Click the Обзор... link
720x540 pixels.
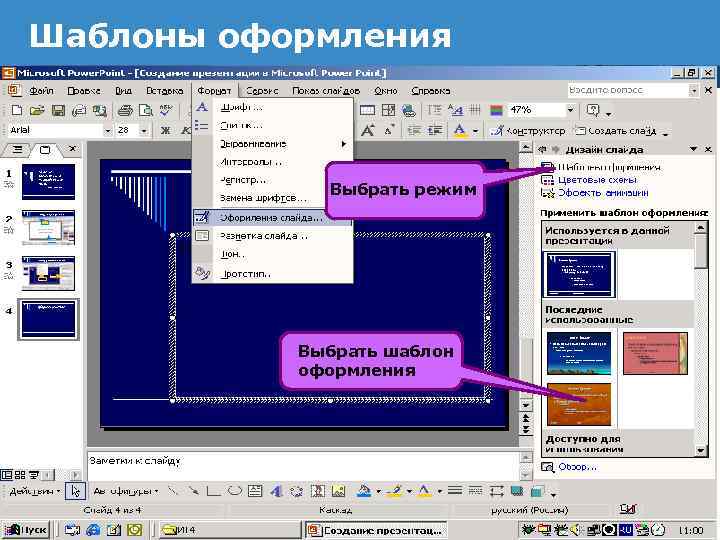coord(577,467)
